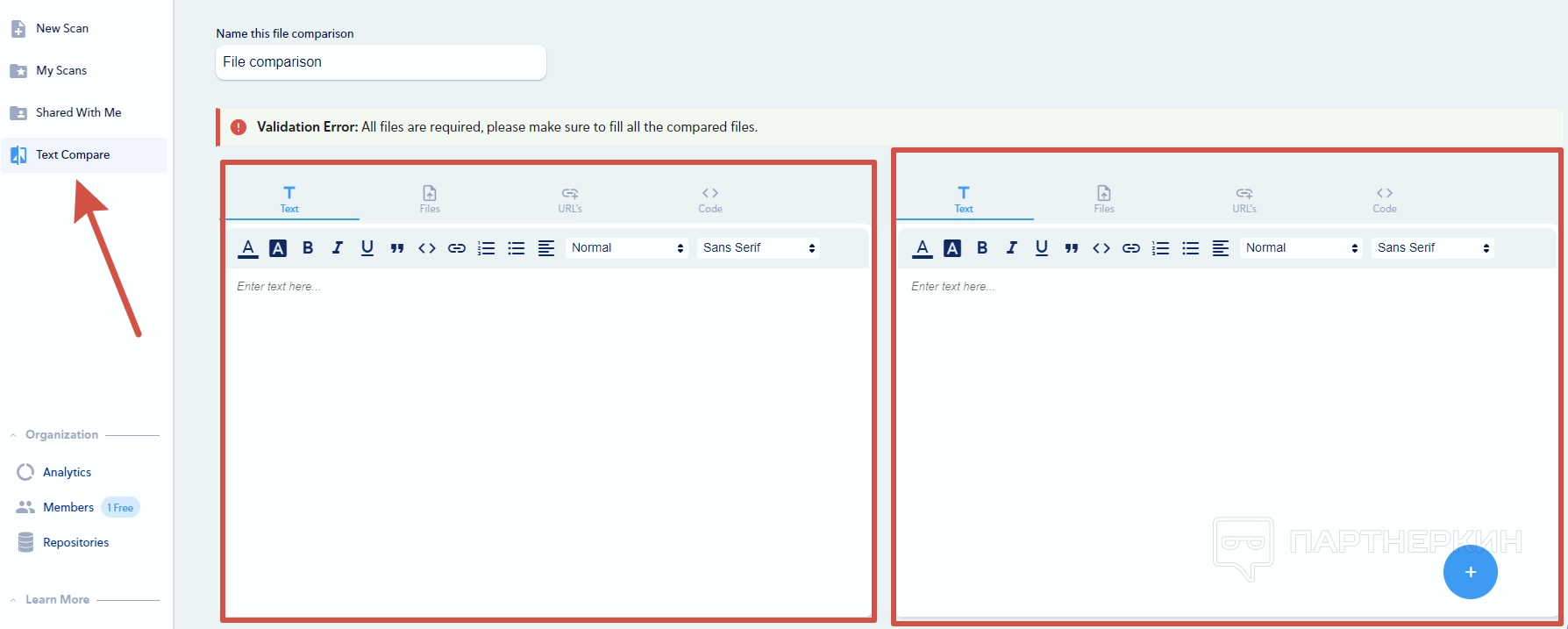Toggle bold in right editor
The image size is (1568, 629).
coord(982,248)
